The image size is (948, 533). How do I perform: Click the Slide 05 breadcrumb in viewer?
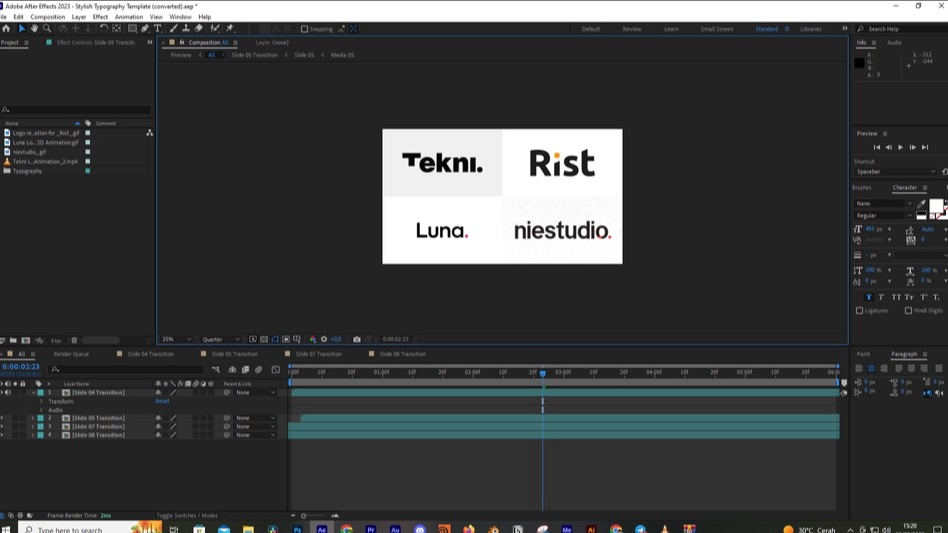pyautogui.click(x=304, y=55)
